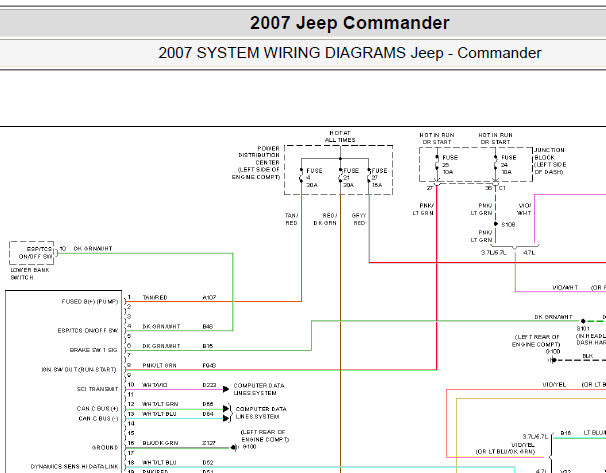This screenshot has width=606, height=473.
Task: Click pin number "27" below fuse 25
Action: pyautogui.click(x=430, y=188)
